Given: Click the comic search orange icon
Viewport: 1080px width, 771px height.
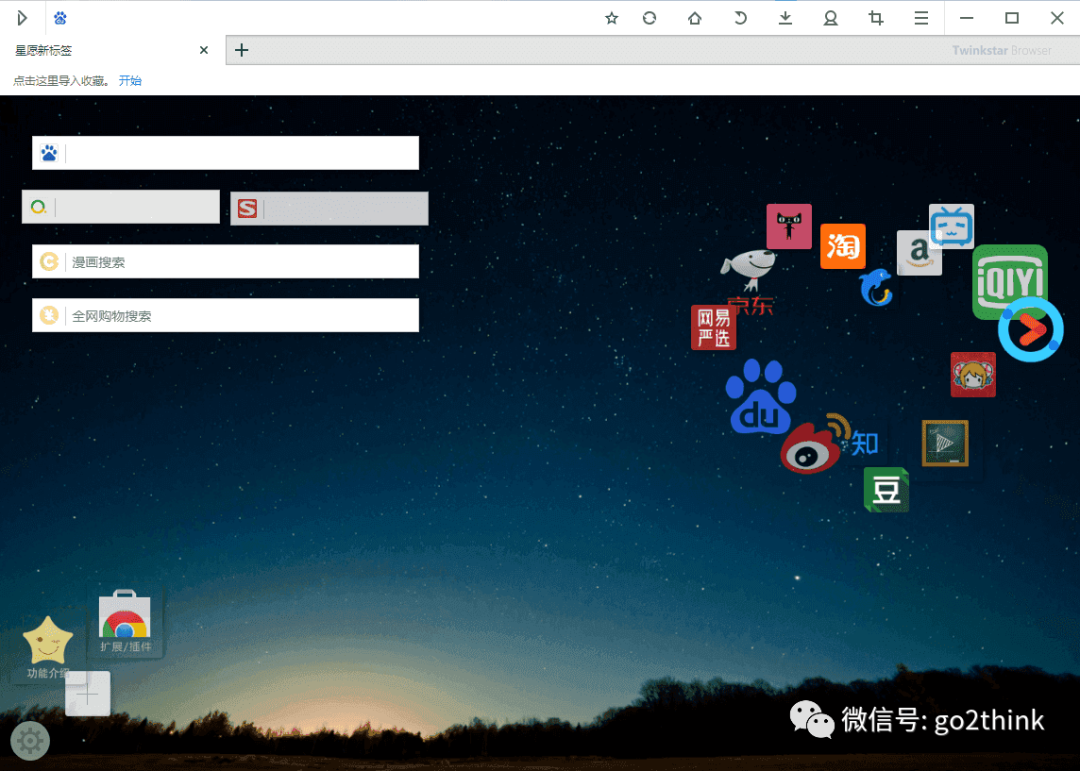Looking at the screenshot, I should (49, 262).
